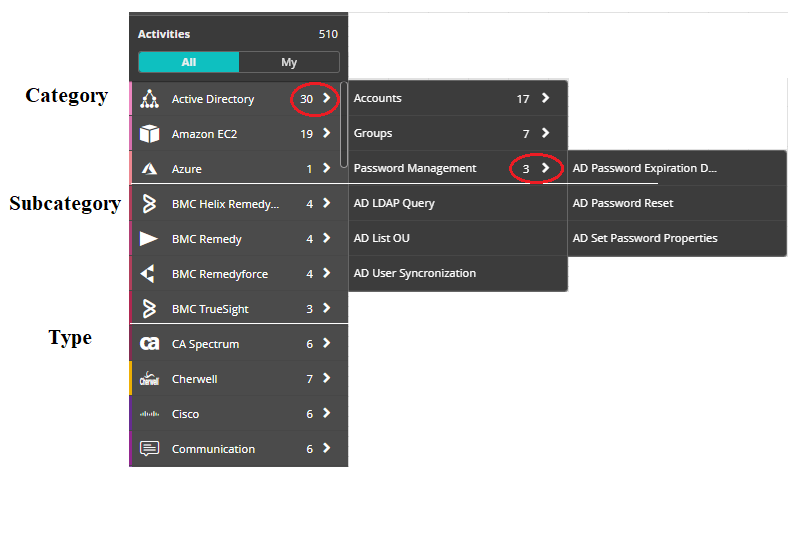
Task: Click the BMC Remedyforce label
Action: click(220, 274)
